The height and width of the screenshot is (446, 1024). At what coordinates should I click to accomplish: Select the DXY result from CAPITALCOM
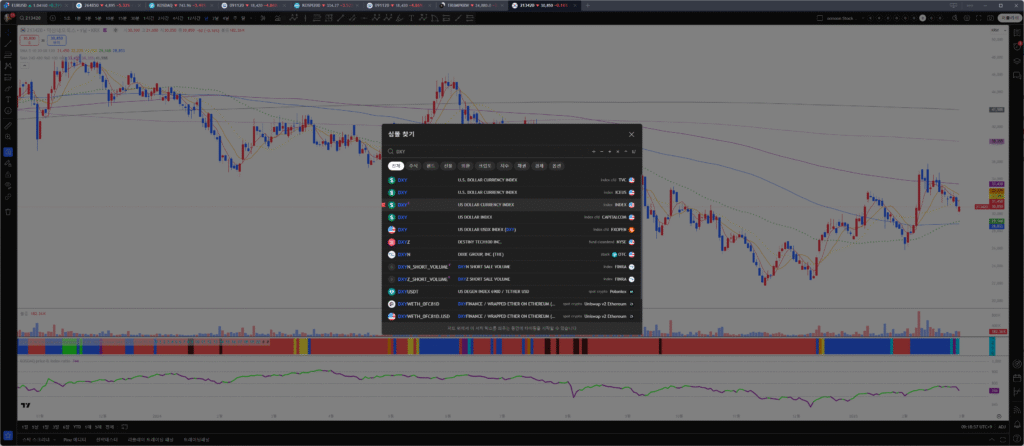click(x=511, y=217)
